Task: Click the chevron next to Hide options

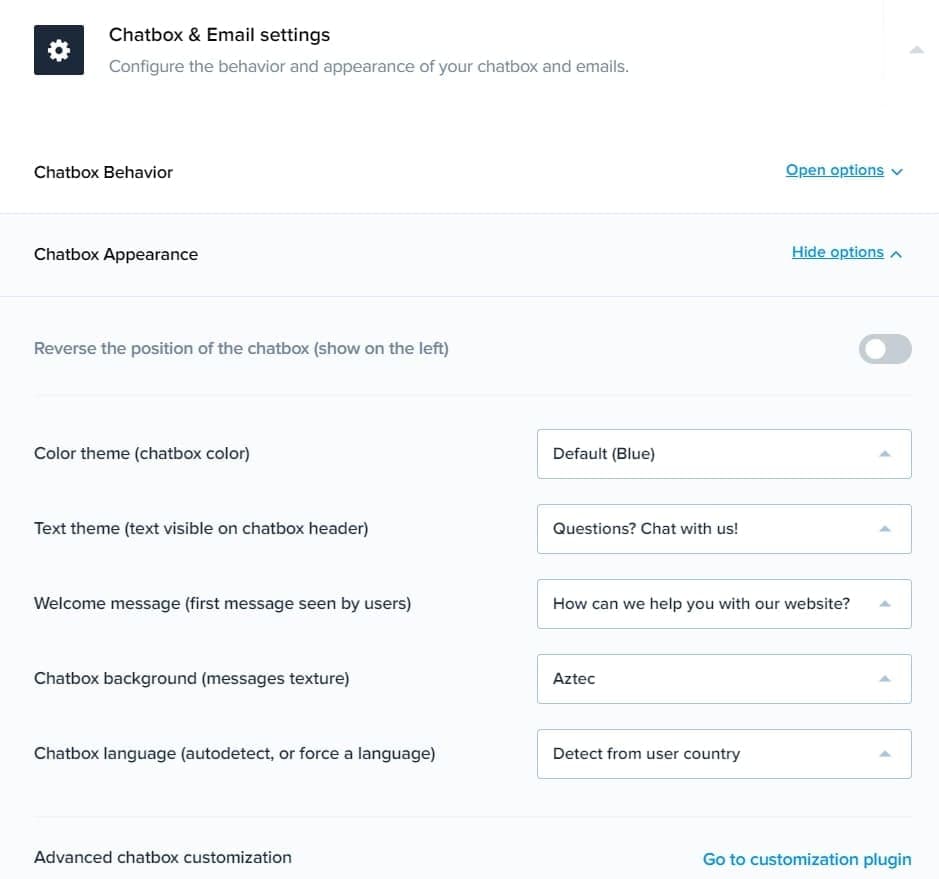Action: [x=896, y=254]
